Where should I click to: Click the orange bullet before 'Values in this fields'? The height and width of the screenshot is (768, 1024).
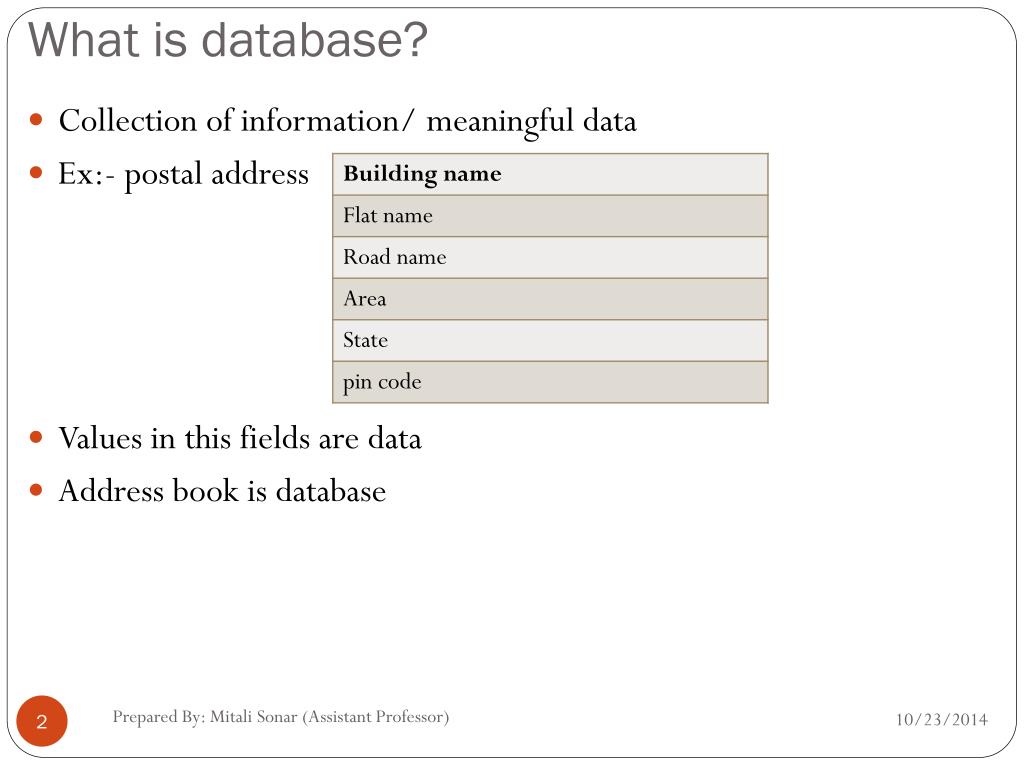pos(36,437)
